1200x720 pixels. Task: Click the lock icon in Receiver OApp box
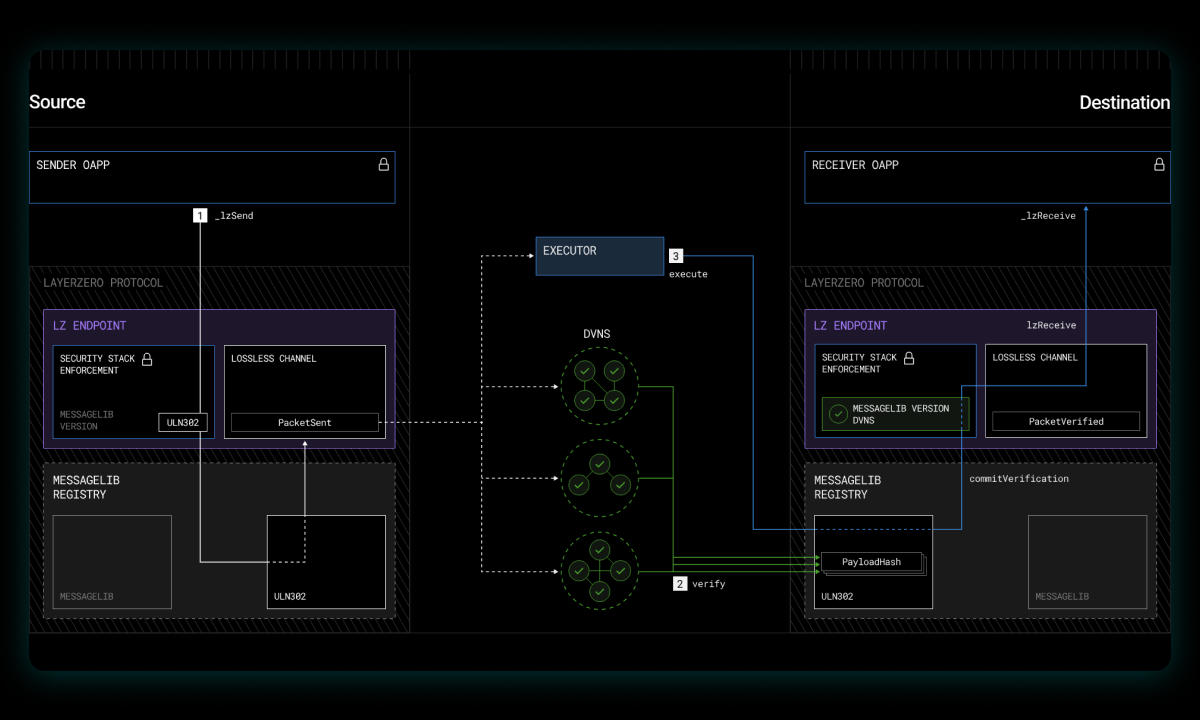[1159, 165]
